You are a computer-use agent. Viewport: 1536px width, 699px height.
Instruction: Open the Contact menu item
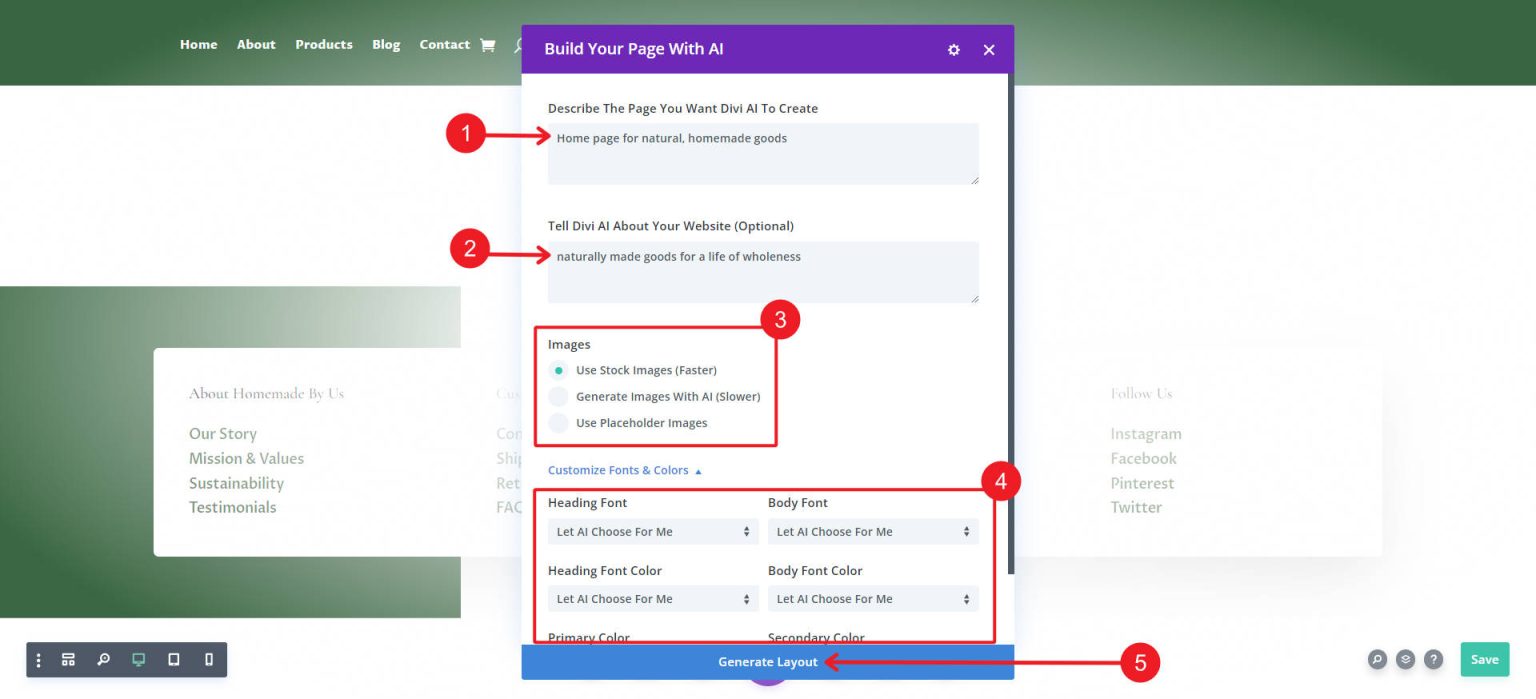coord(444,45)
